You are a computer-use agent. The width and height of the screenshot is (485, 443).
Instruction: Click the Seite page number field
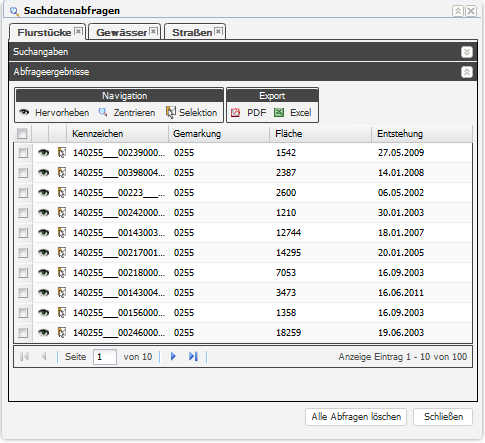point(105,357)
